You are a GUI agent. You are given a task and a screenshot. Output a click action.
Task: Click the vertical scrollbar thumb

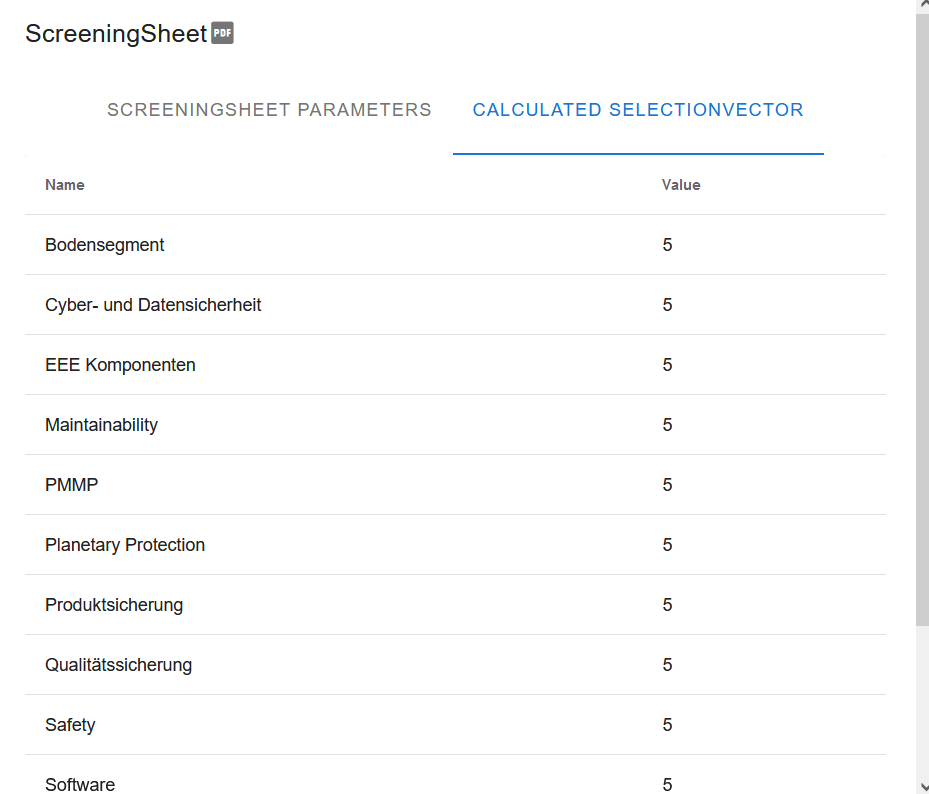pos(922,319)
